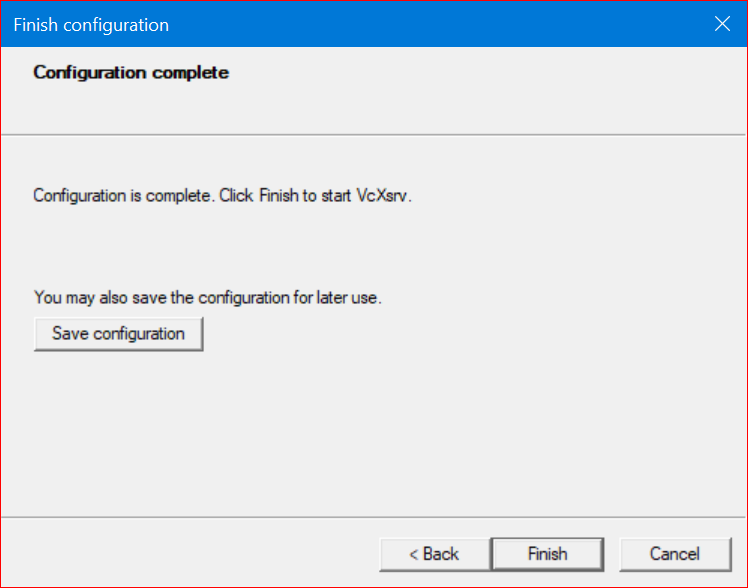Click the 'You may also' sentence start
Screen dimensions: 748x588
81,298
